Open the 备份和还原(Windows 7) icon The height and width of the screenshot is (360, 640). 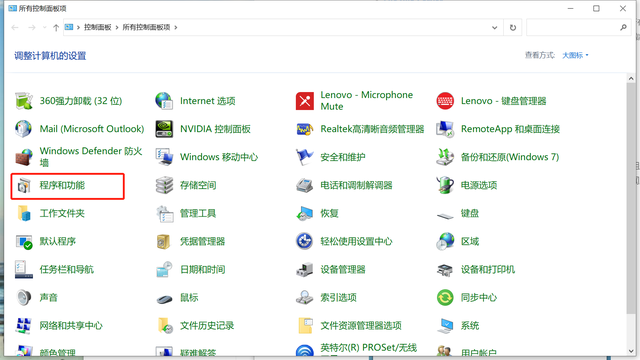tap(445, 157)
